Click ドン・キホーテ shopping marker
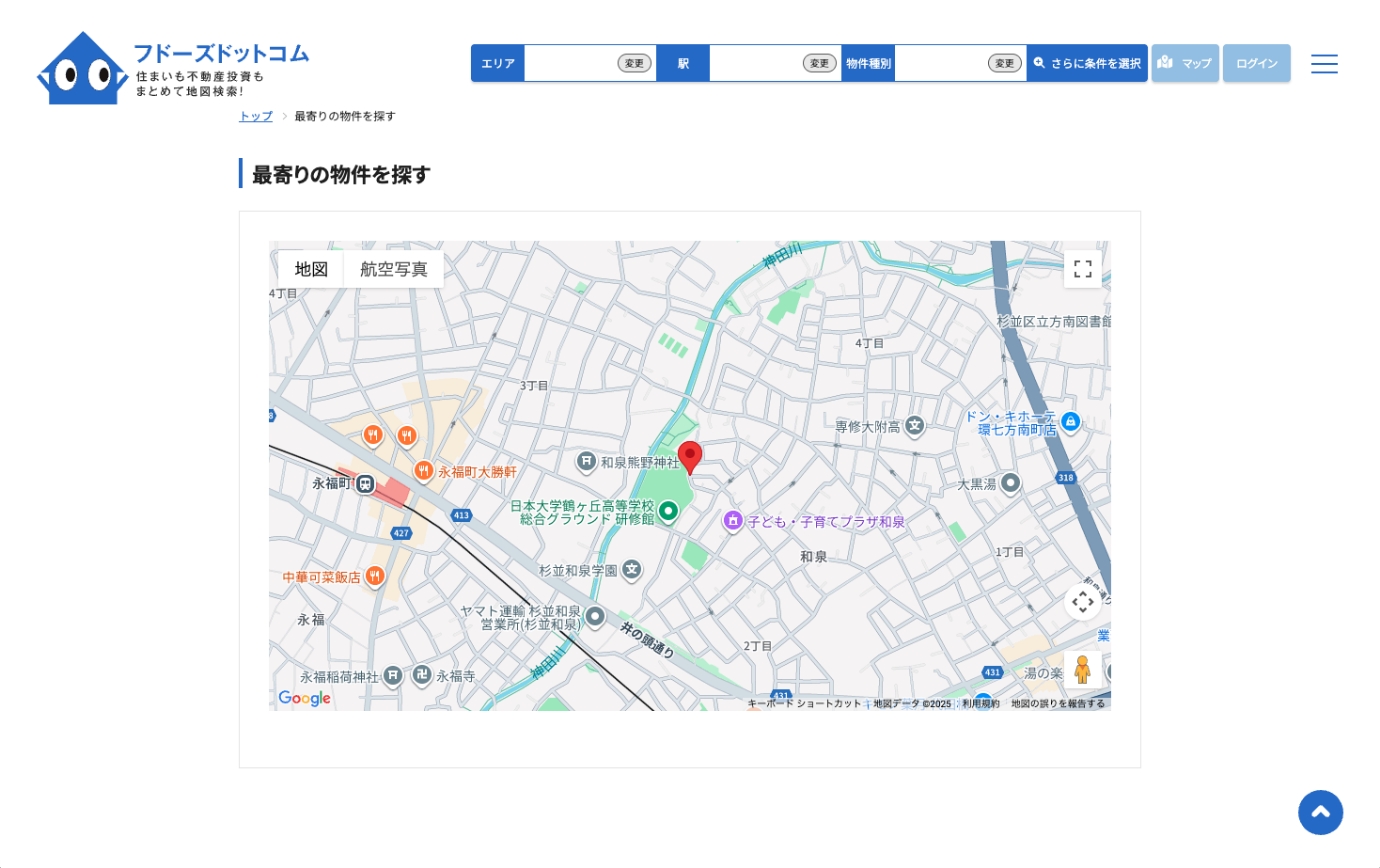The width and height of the screenshot is (1380, 868). (x=1070, y=421)
